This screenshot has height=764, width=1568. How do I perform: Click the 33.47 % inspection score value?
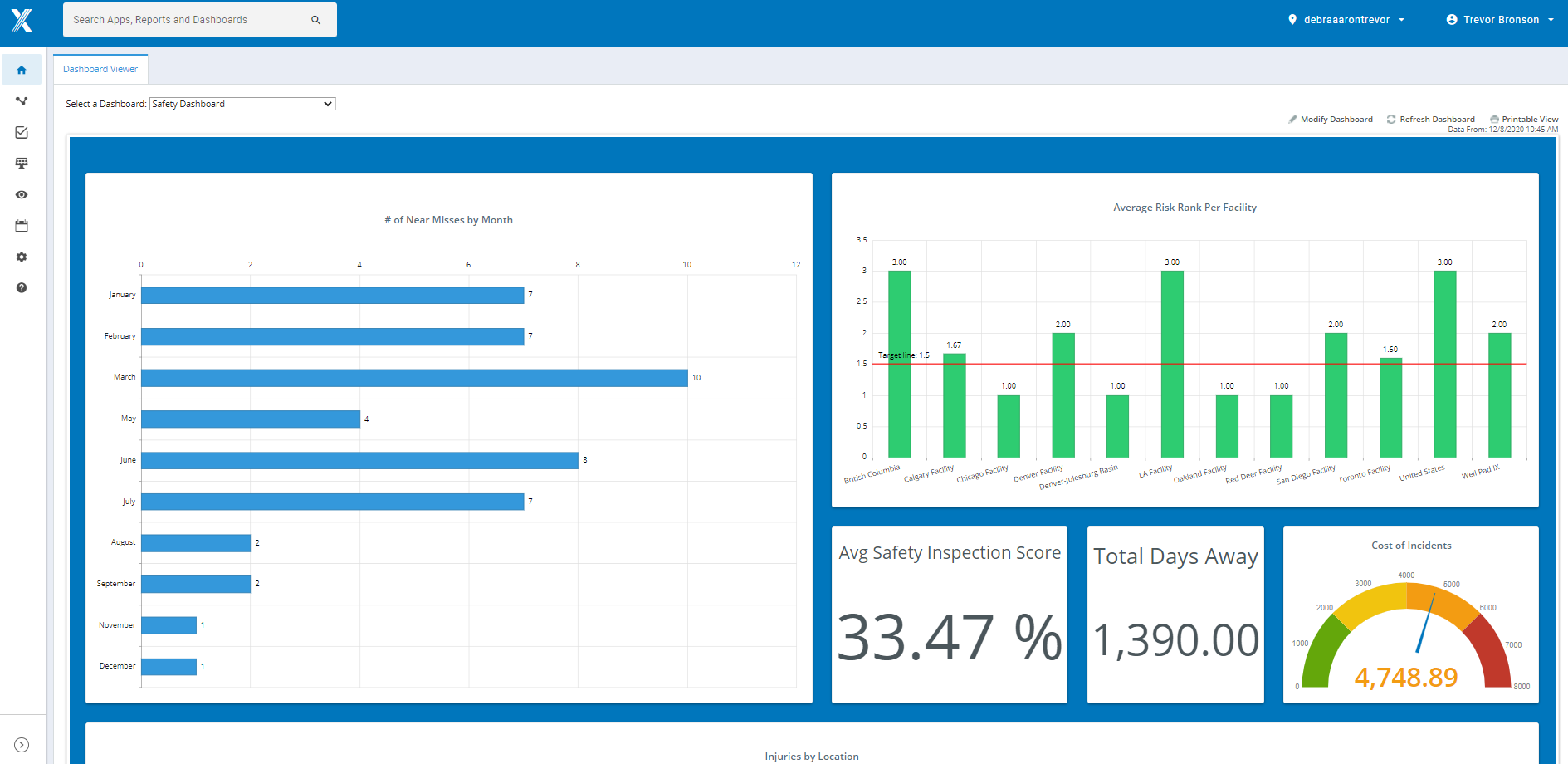[950, 638]
